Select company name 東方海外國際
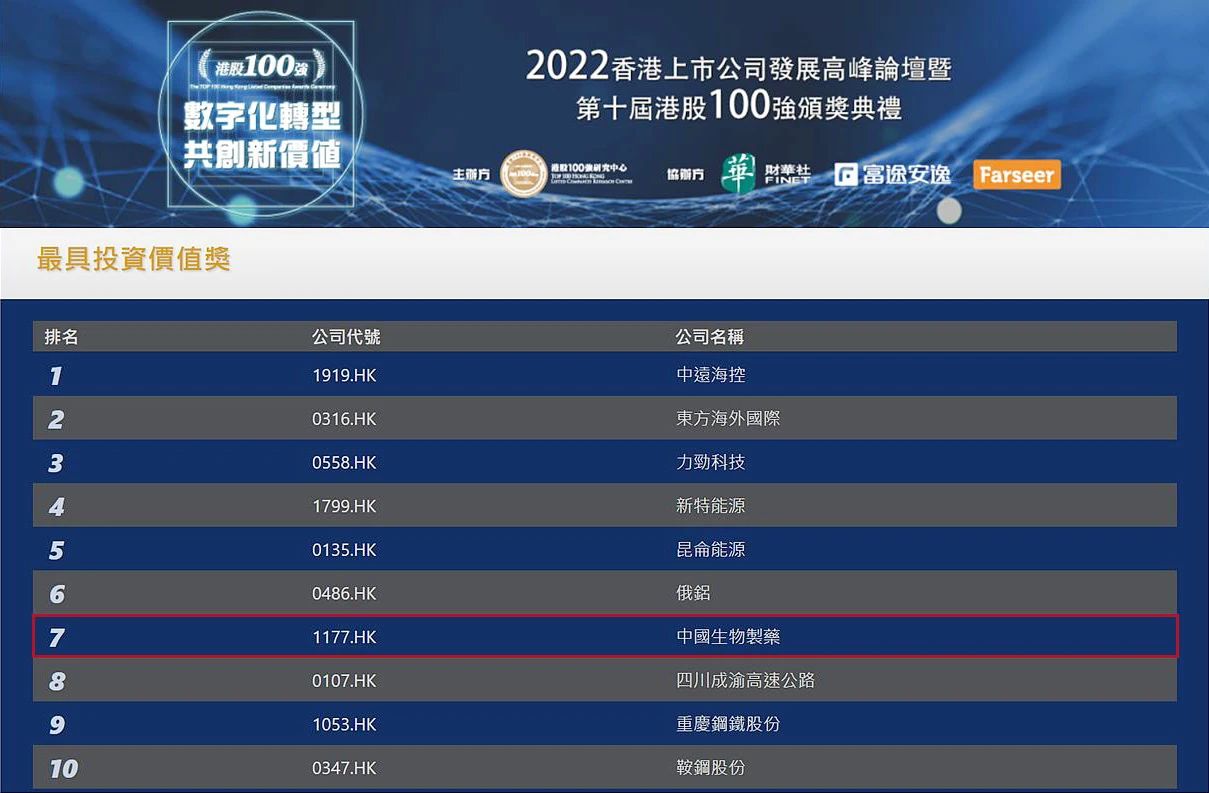The width and height of the screenshot is (1209, 793). (728, 419)
